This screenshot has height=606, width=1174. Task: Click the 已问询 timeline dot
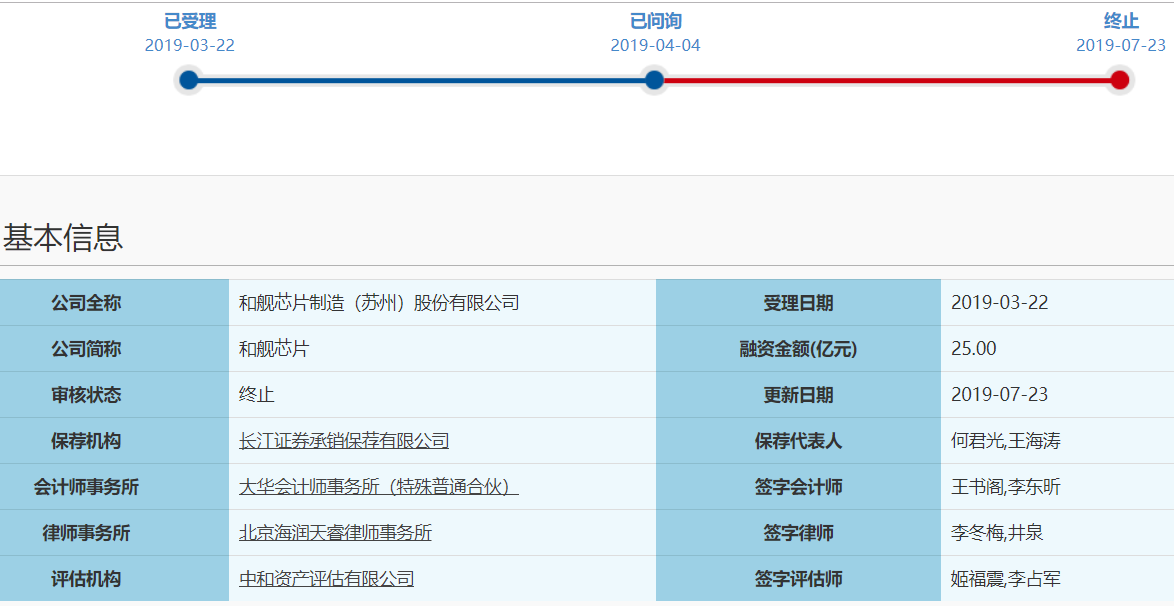tap(654, 80)
